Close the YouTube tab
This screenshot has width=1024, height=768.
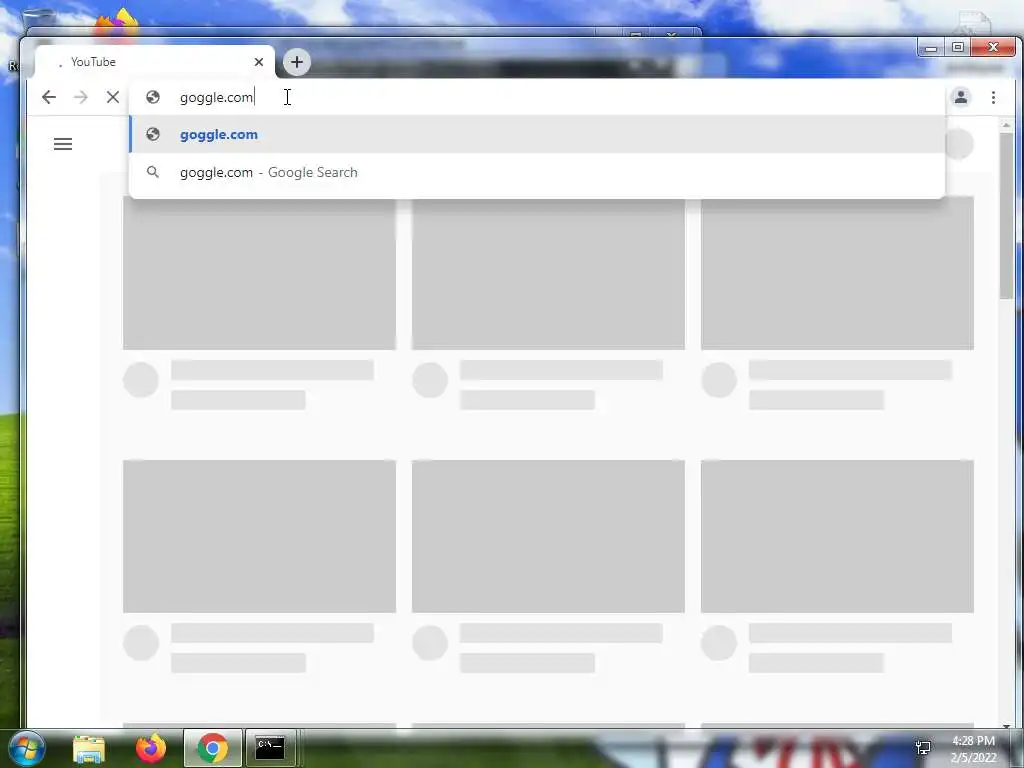tap(259, 62)
